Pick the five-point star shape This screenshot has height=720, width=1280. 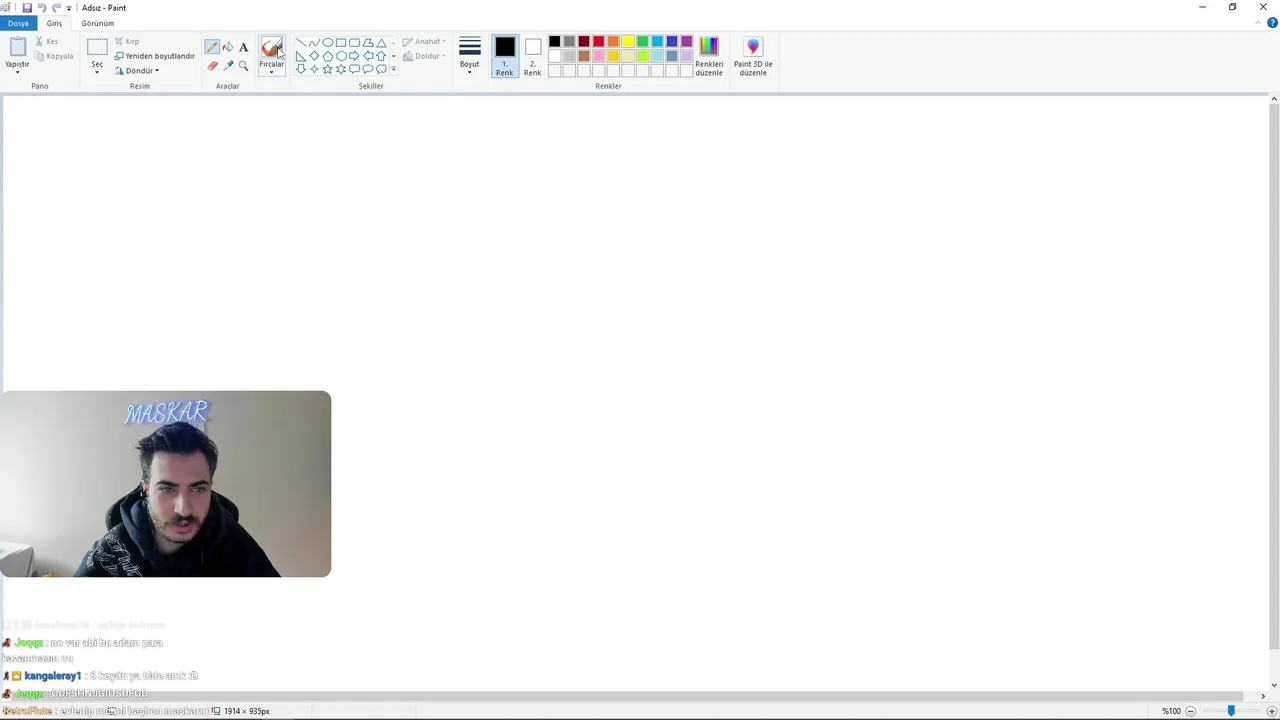tap(328, 69)
